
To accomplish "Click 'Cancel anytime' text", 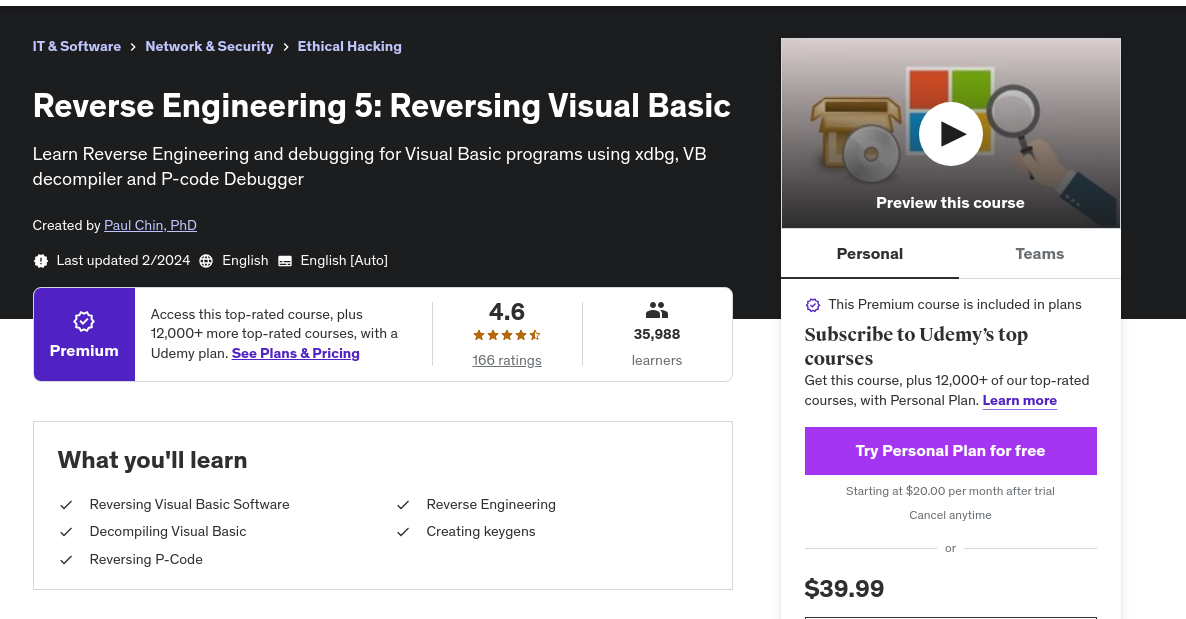I will (950, 515).
